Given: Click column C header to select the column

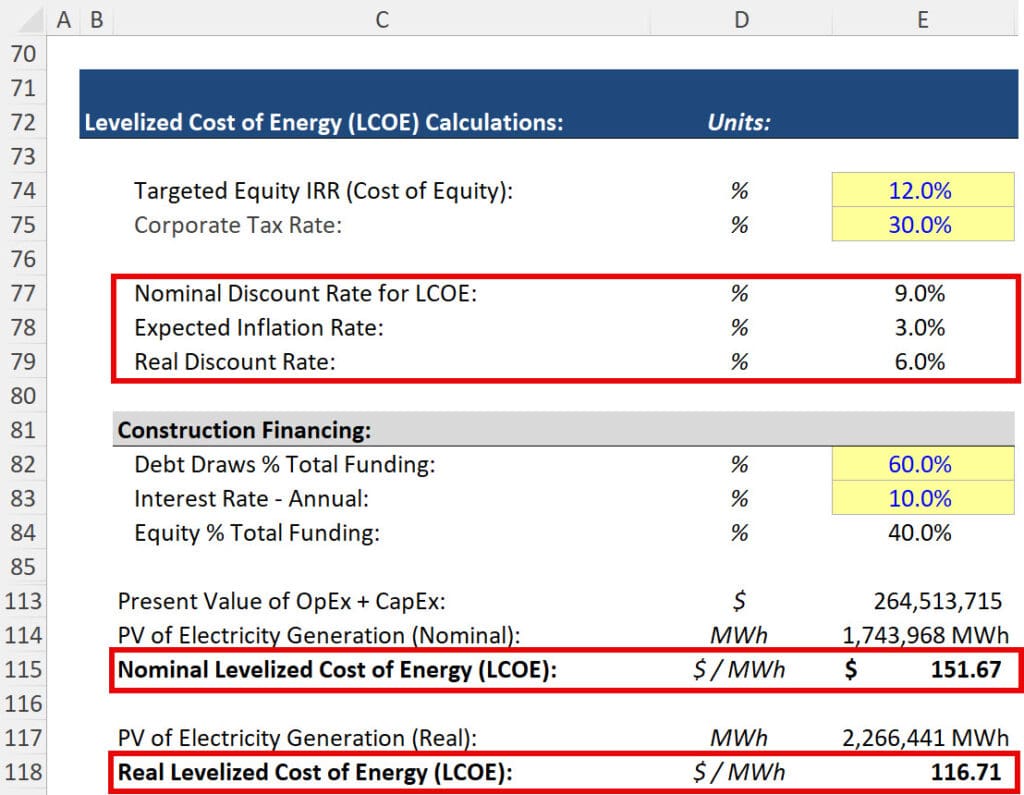Looking at the screenshot, I should [x=380, y=19].
